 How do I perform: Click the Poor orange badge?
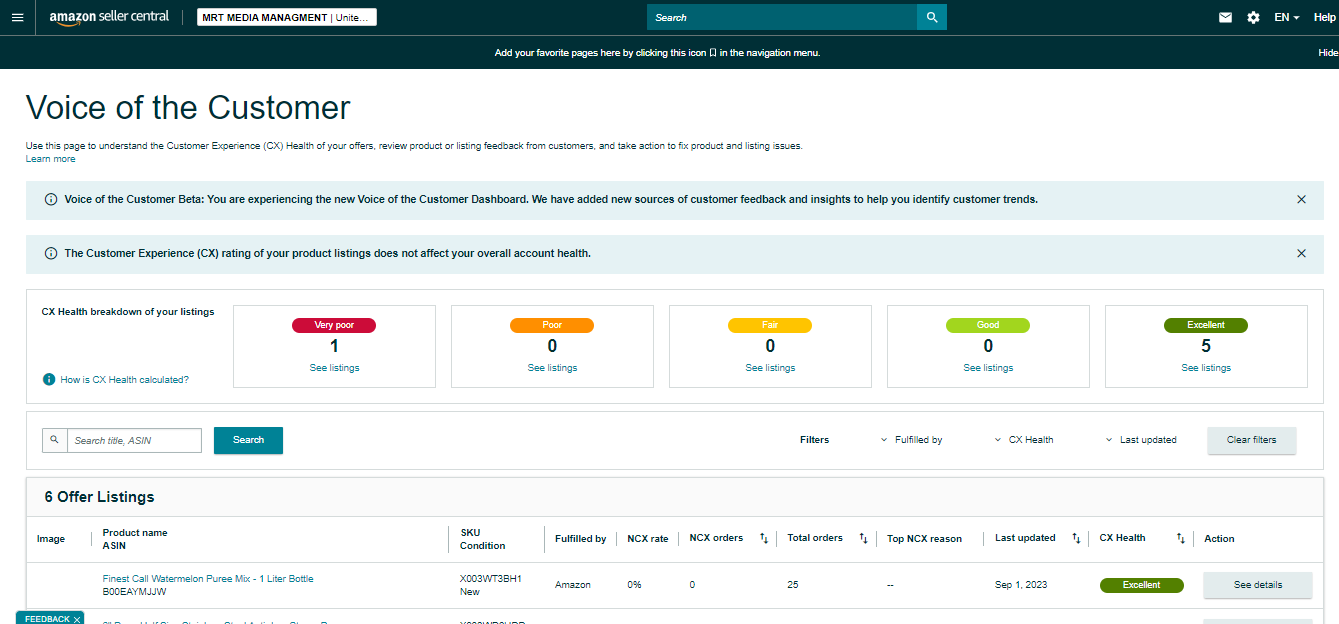(552, 325)
